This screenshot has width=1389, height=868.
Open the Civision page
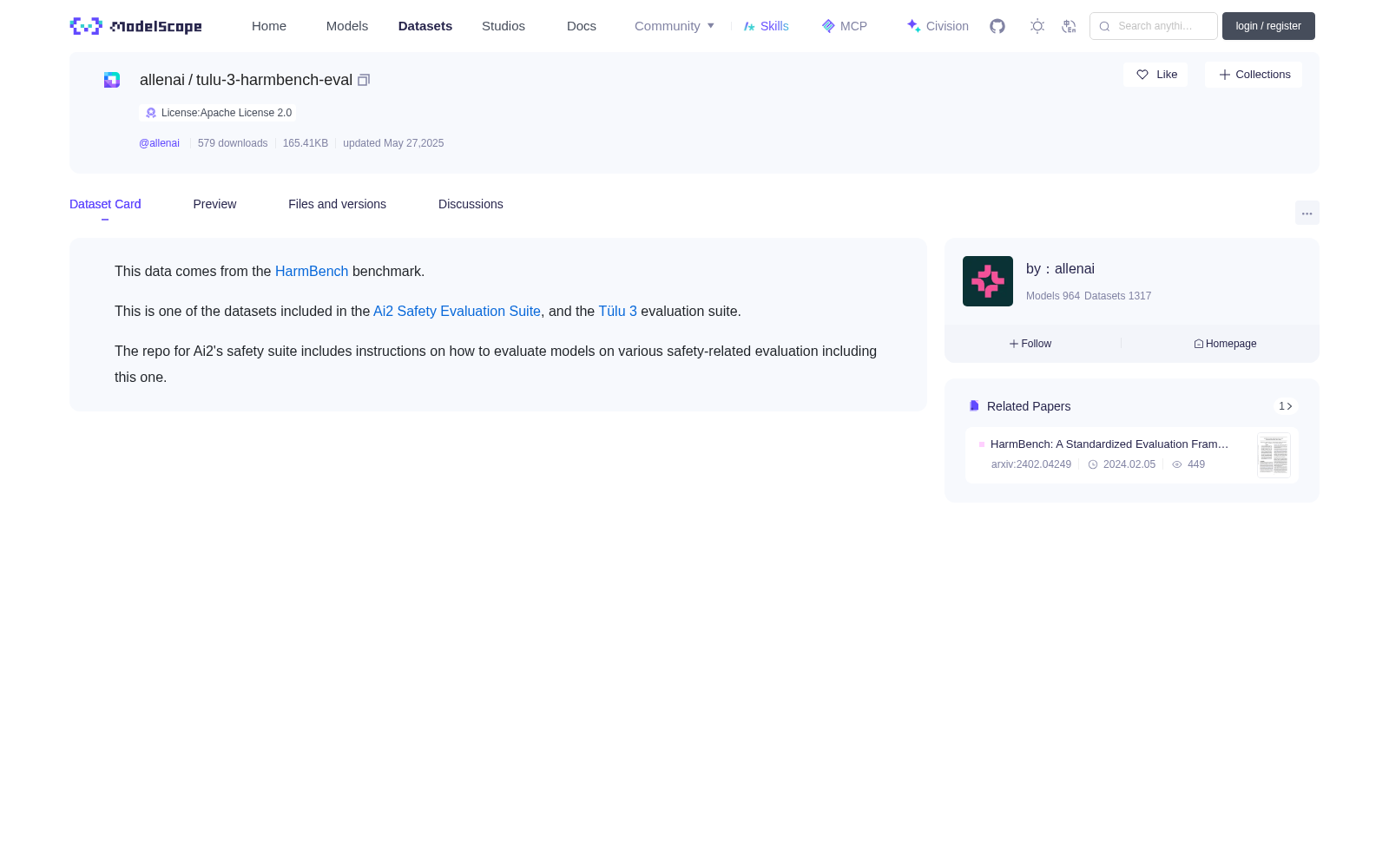point(938,26)
